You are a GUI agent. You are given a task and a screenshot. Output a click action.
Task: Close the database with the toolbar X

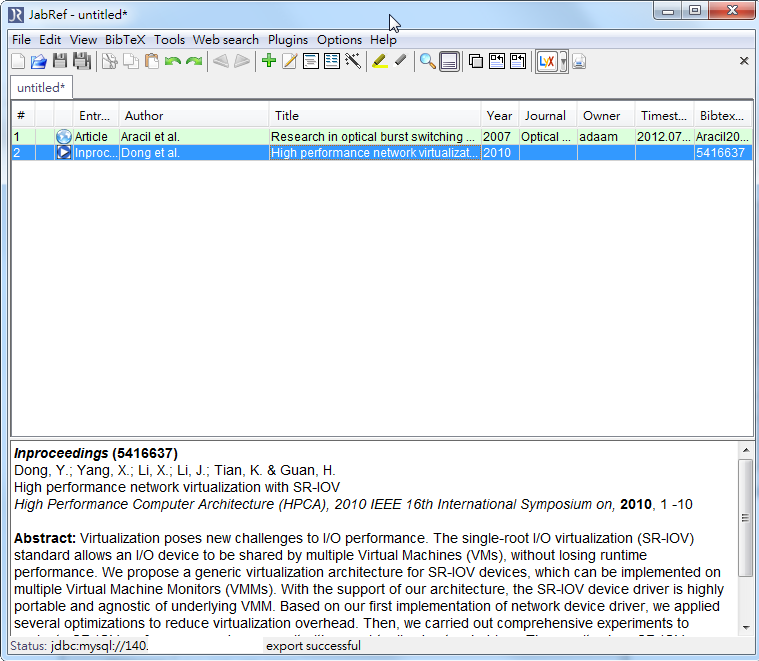744,61
